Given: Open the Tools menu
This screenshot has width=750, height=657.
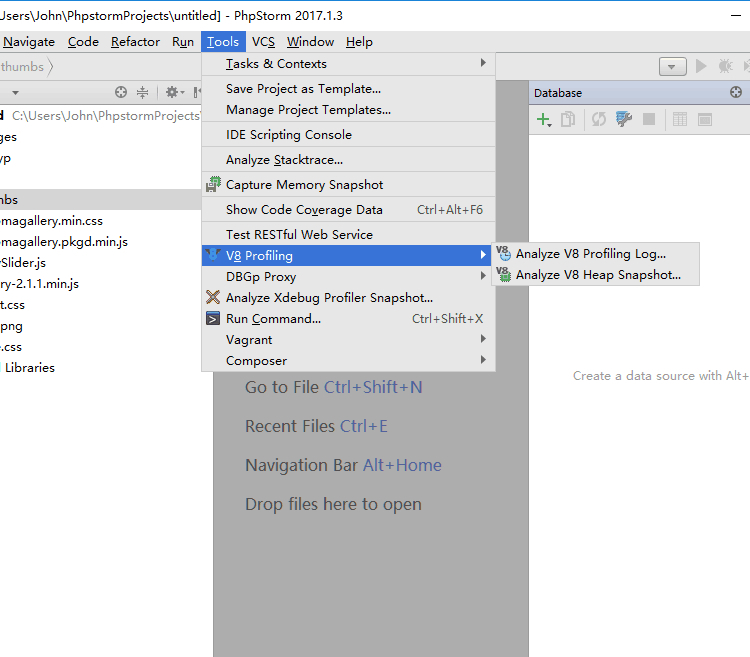Looking at the screenshot, I should coord(223,42).
